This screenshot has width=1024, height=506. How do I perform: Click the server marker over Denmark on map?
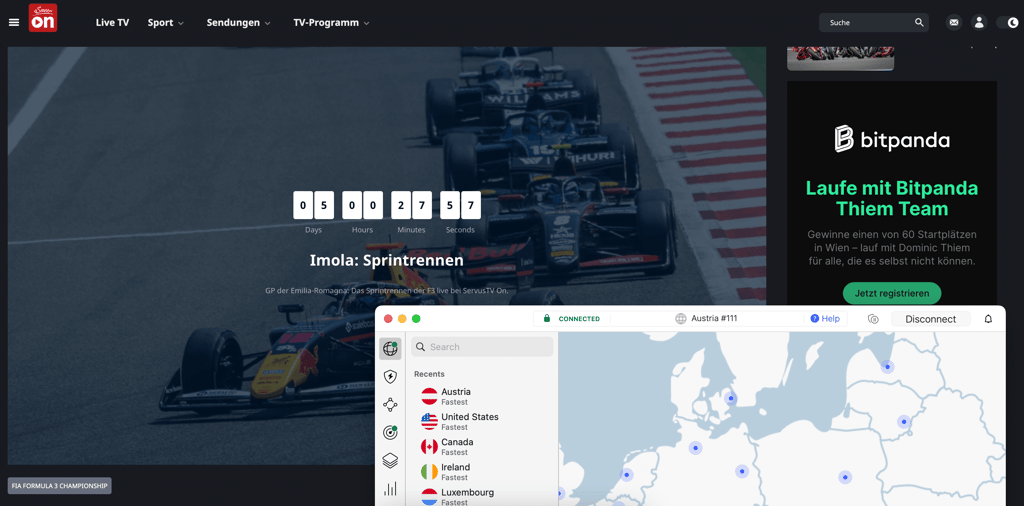coord(731,398)
